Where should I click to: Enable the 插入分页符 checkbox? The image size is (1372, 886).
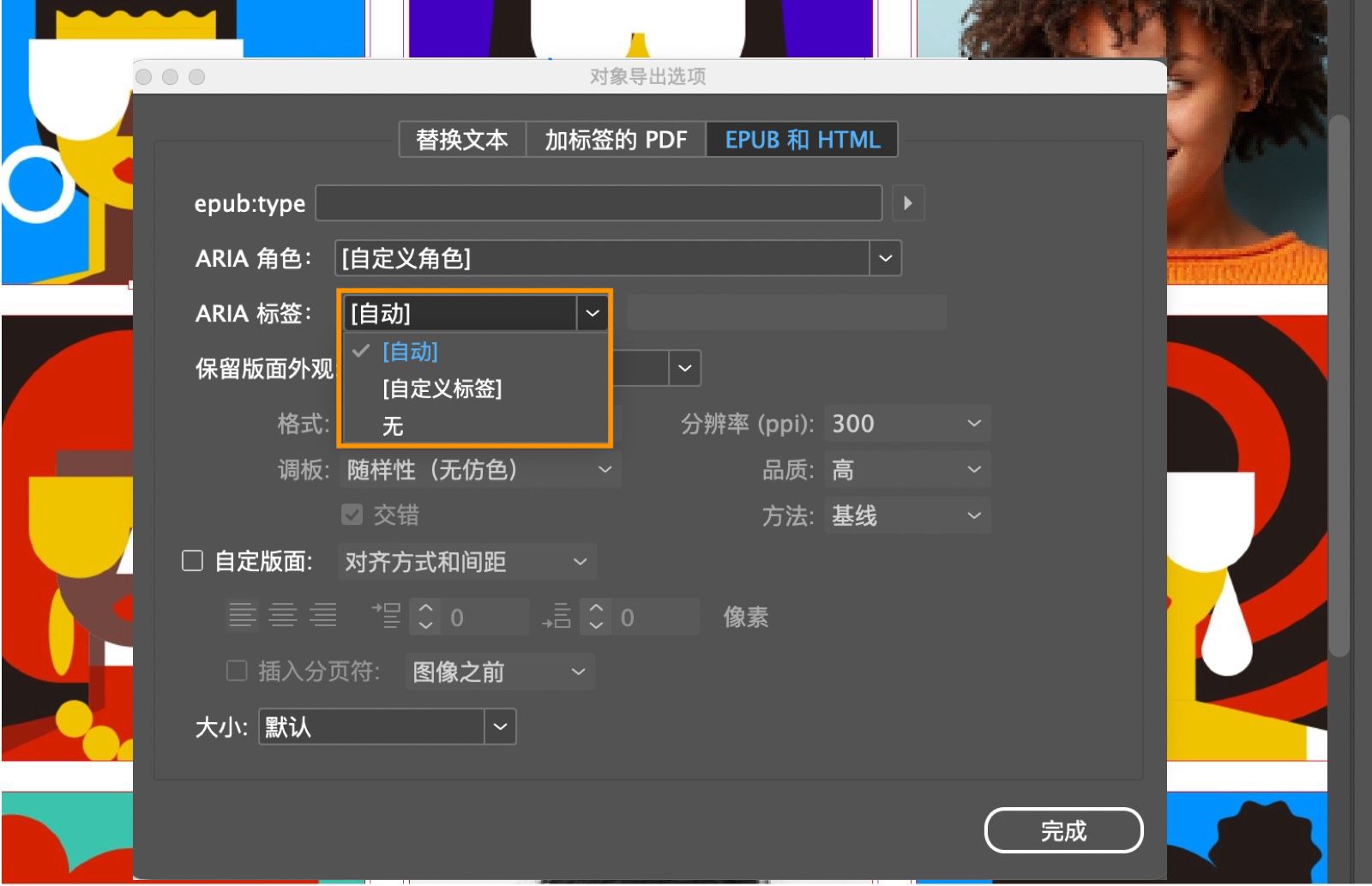click(237, 672)
